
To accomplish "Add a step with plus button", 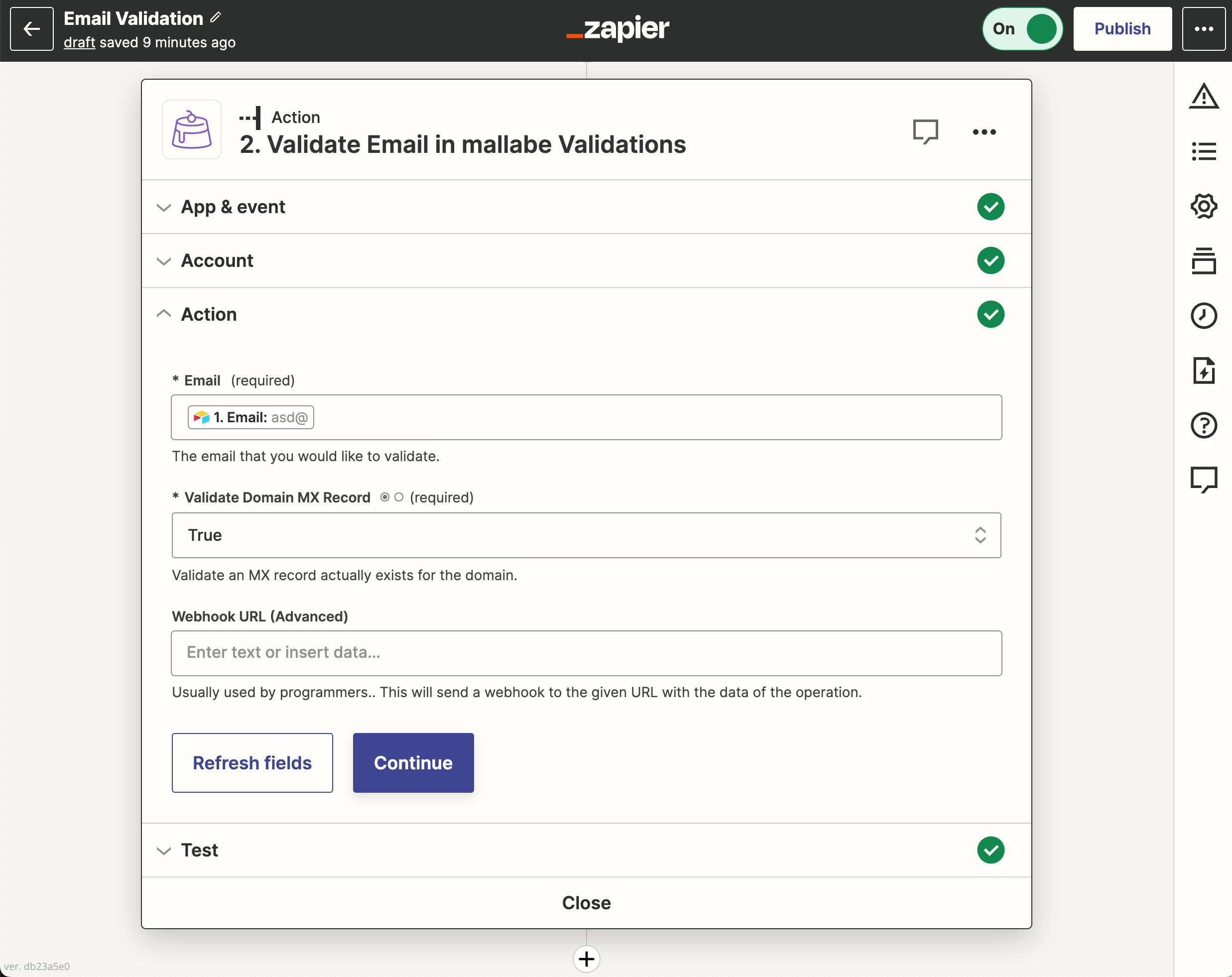I will (586, 959).
